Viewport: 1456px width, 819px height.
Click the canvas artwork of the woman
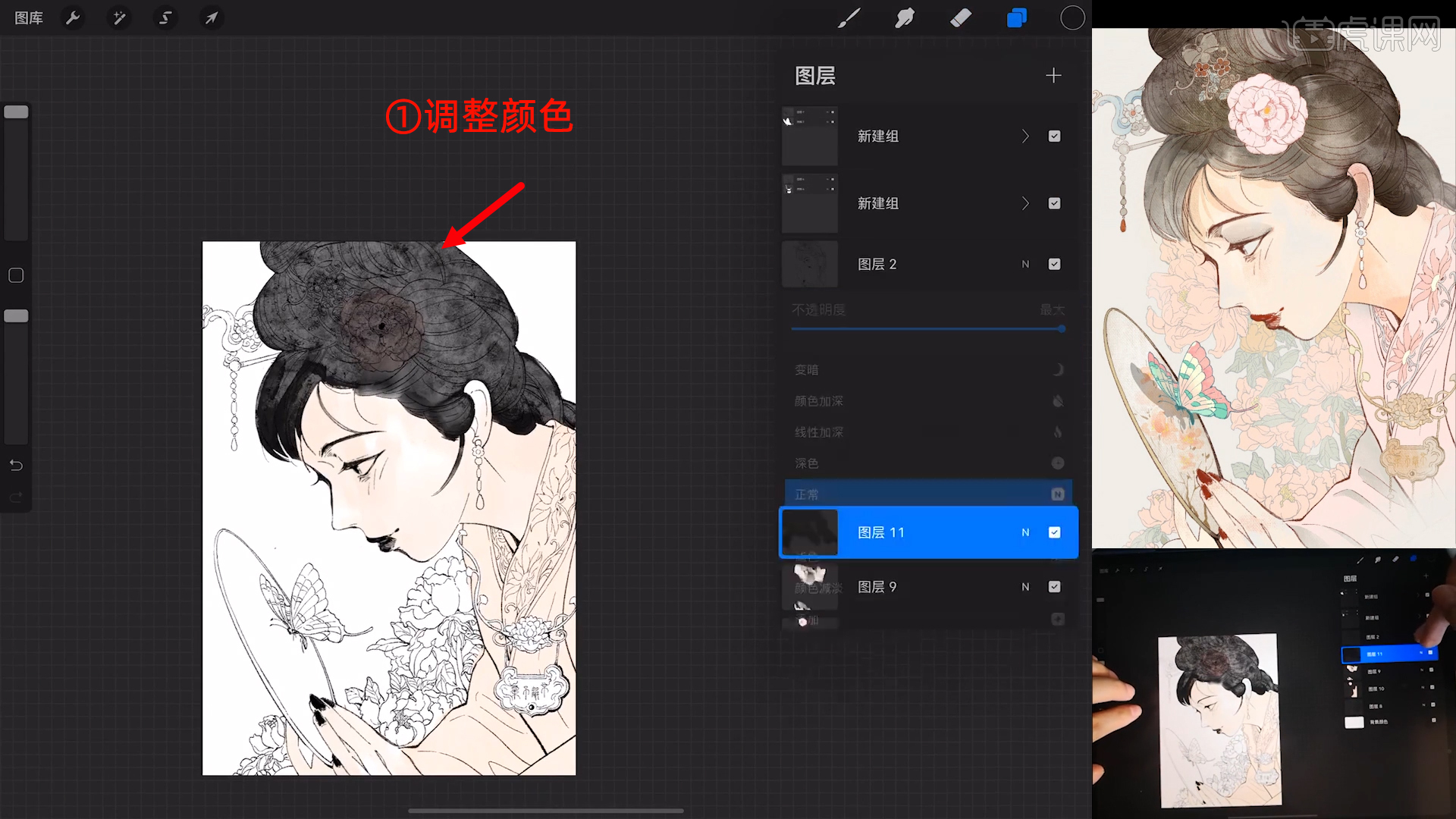click(x=389, y=508)
